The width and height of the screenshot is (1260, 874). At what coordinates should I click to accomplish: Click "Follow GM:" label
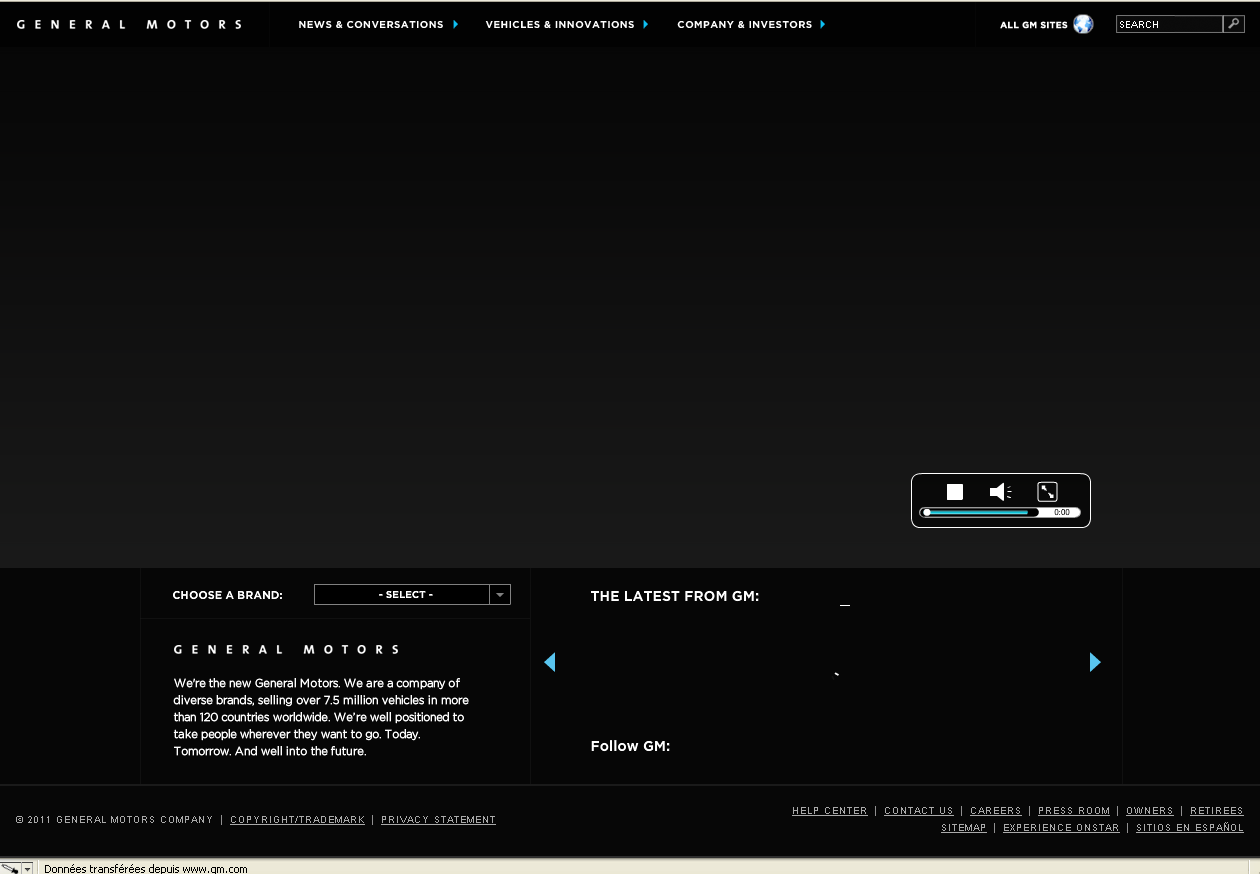(x=630, y=746)
